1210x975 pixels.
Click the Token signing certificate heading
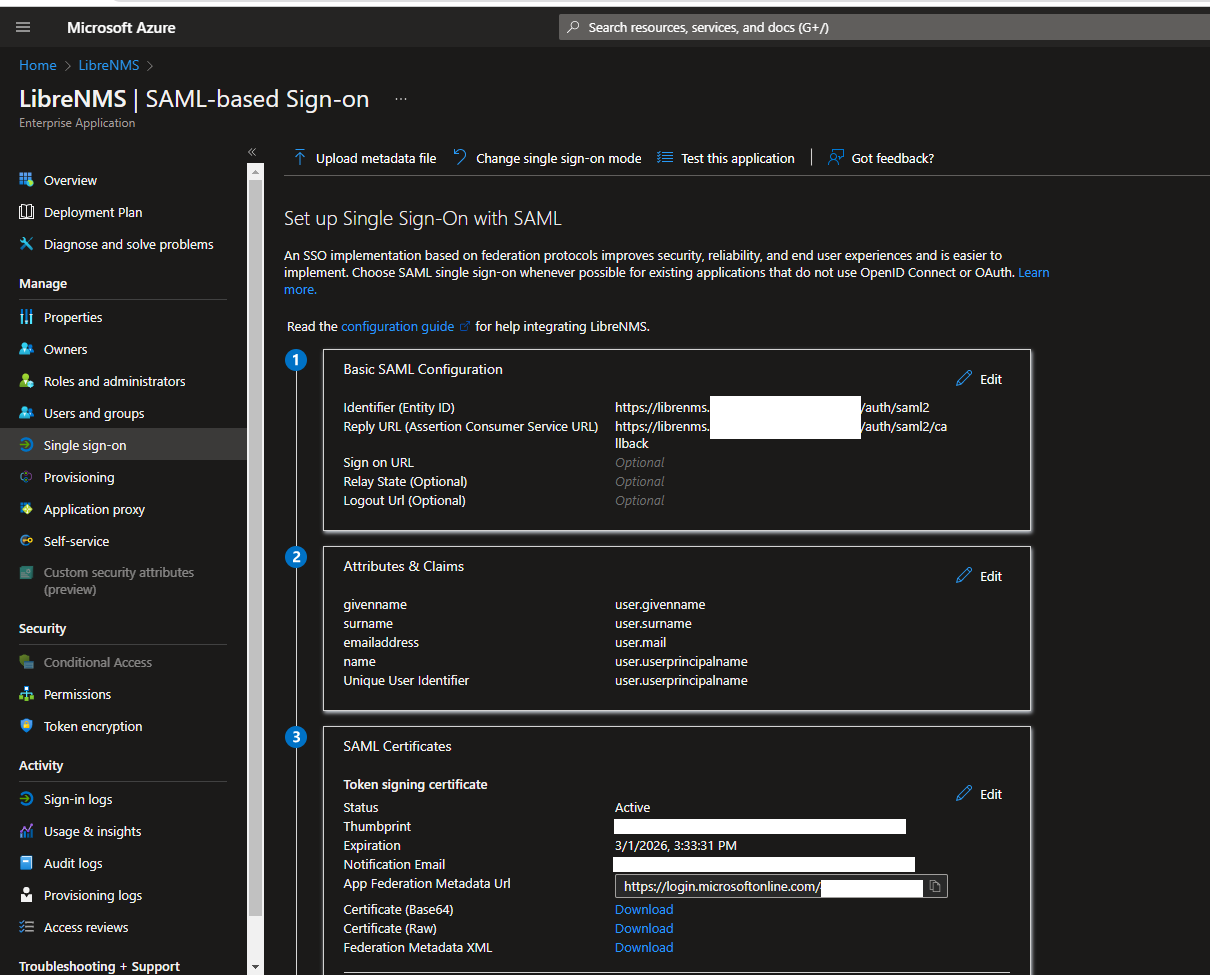pyautogui.click(x=415, y=784)
